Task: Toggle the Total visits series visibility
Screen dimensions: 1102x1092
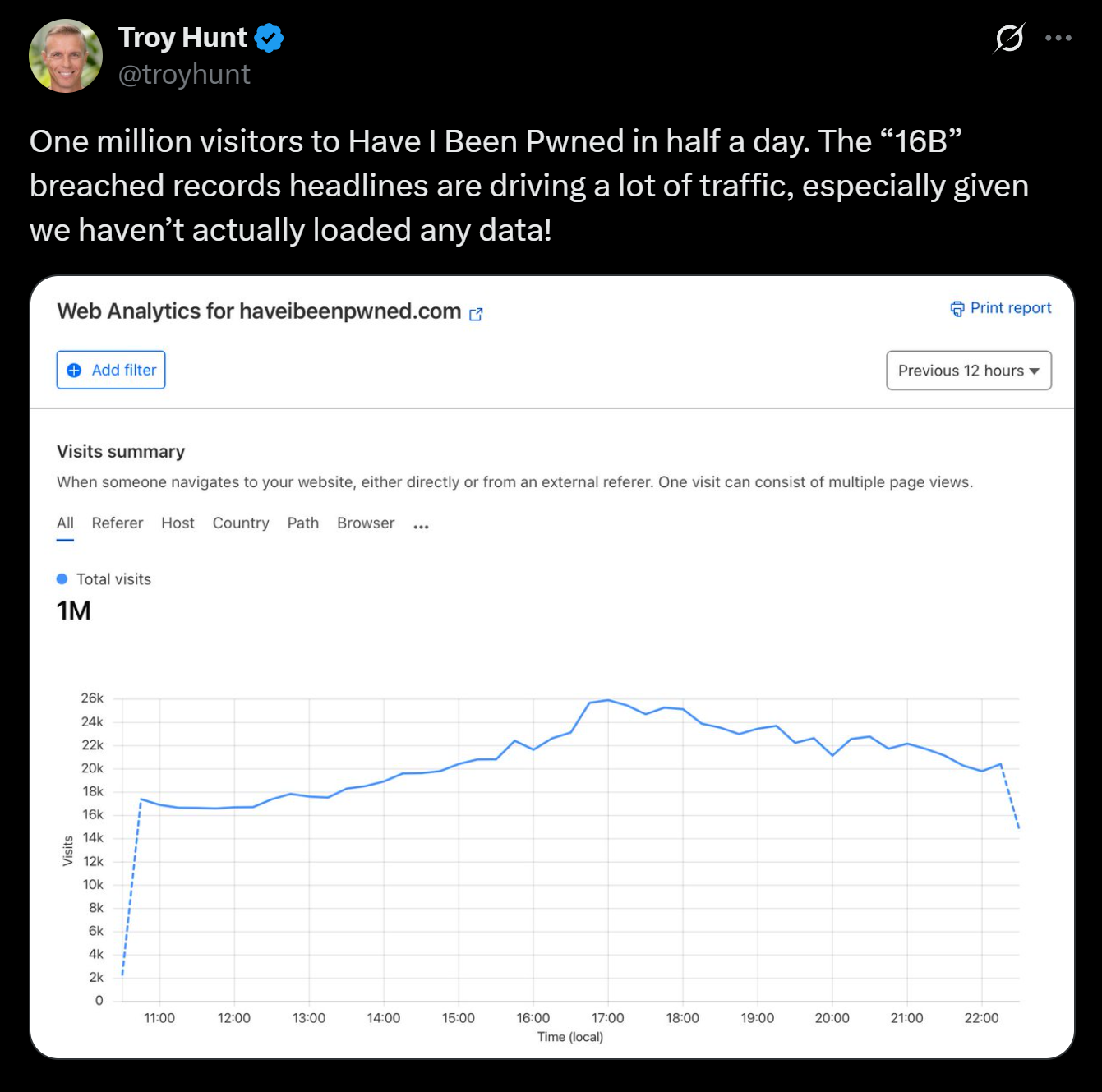Action: point(104,578)
